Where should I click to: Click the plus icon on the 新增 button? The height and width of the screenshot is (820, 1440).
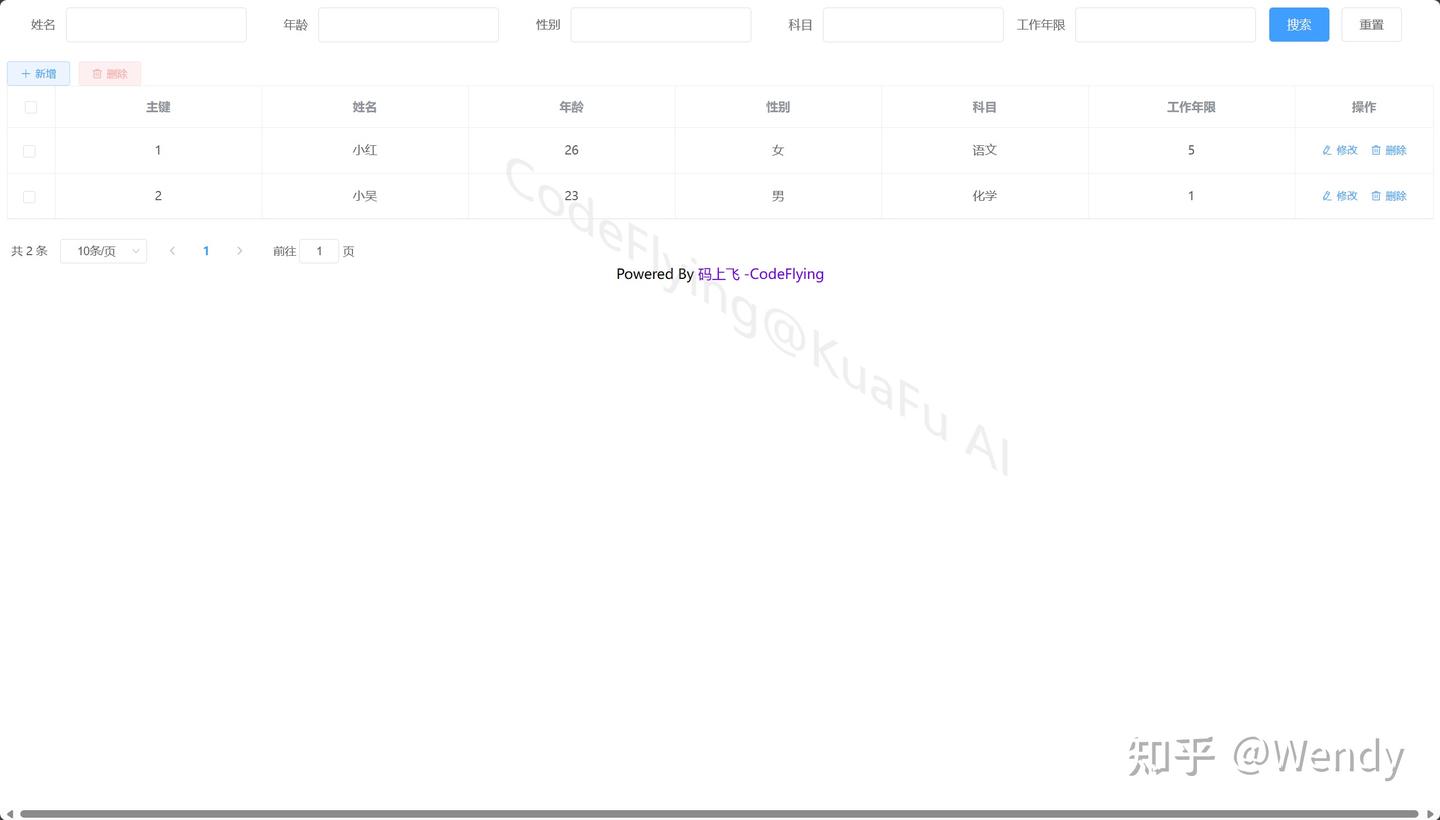pyautogui.click(x=25, y=73)
